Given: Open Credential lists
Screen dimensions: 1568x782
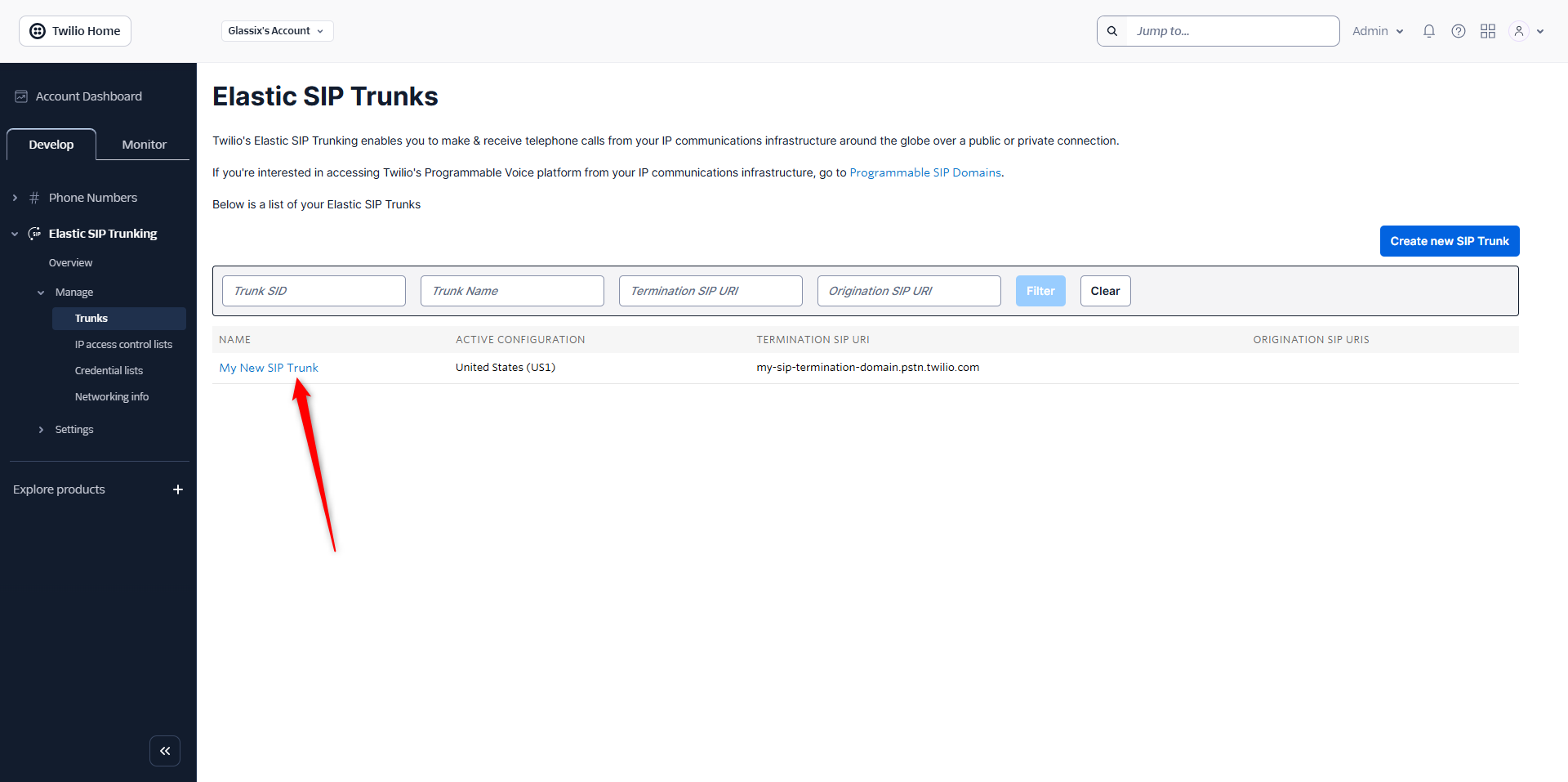Looking at the screenshot, I should pyautogui.click(x=109, y=371).
